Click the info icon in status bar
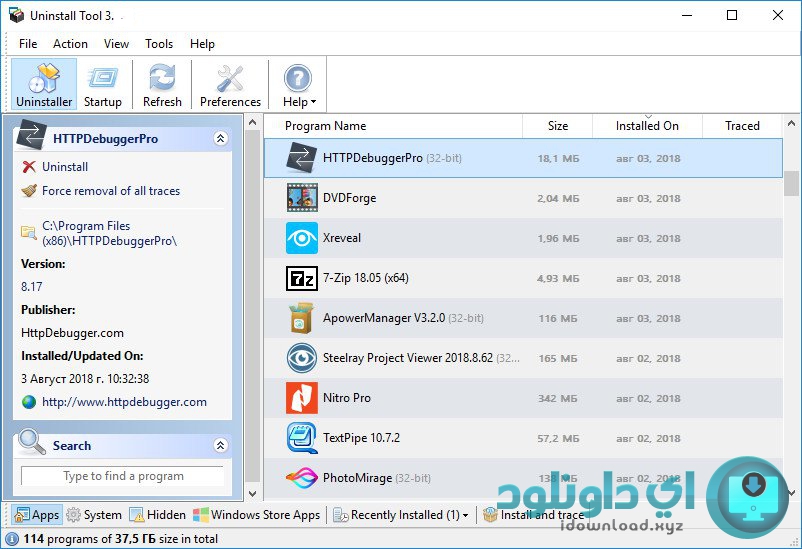Viewport: 802px width, 549px height. point(12,539)
